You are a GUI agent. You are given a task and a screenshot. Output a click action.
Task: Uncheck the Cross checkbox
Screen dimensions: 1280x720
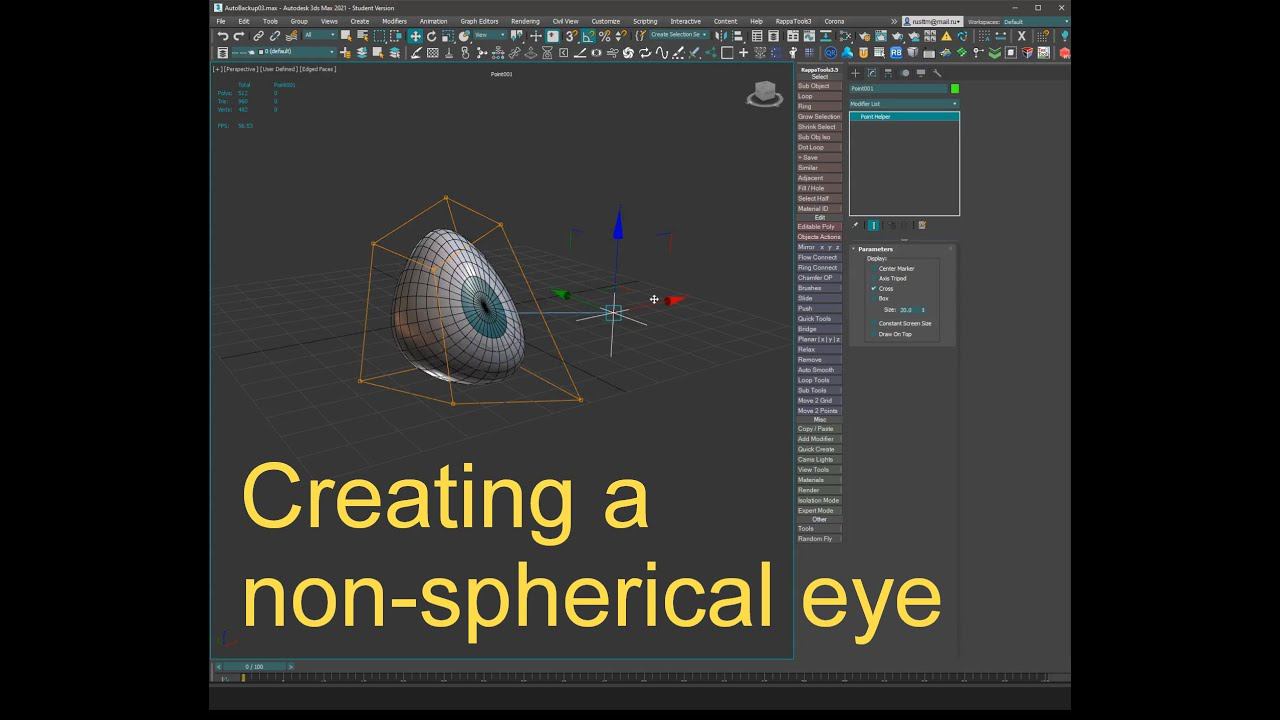click(x=874, y=288)
